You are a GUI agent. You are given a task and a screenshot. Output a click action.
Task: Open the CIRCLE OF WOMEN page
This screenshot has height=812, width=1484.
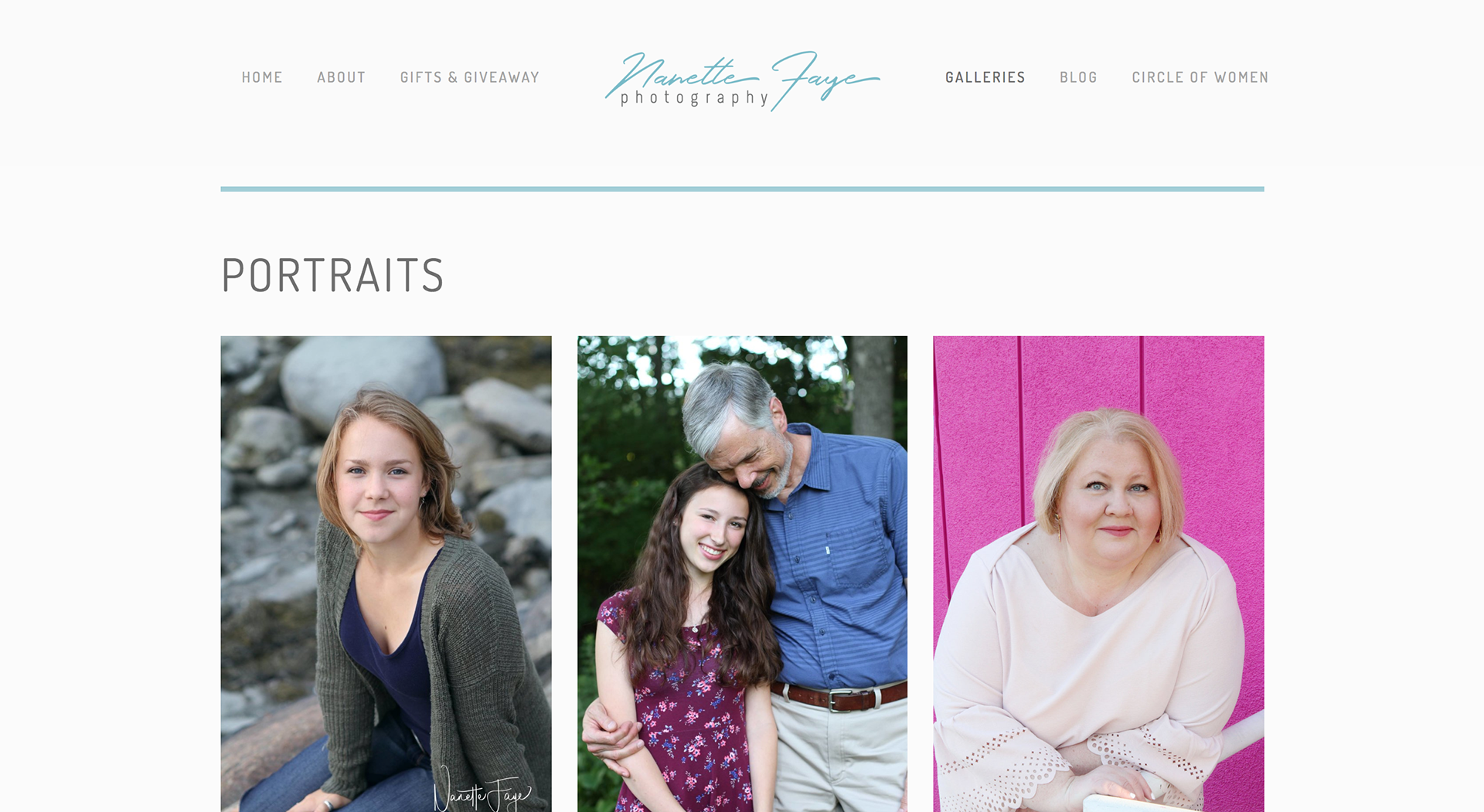tap(1200, 77)
